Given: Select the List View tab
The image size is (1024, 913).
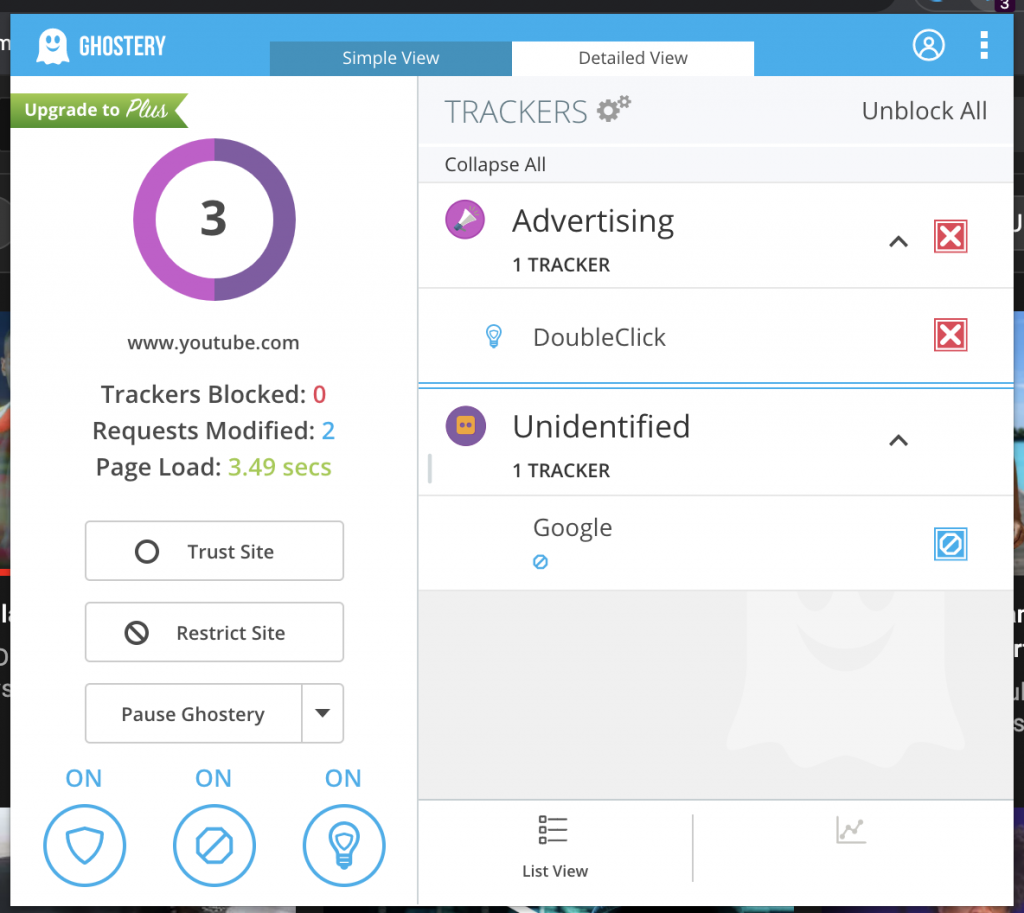Looking at the screenshot, I should click(555, 847).
